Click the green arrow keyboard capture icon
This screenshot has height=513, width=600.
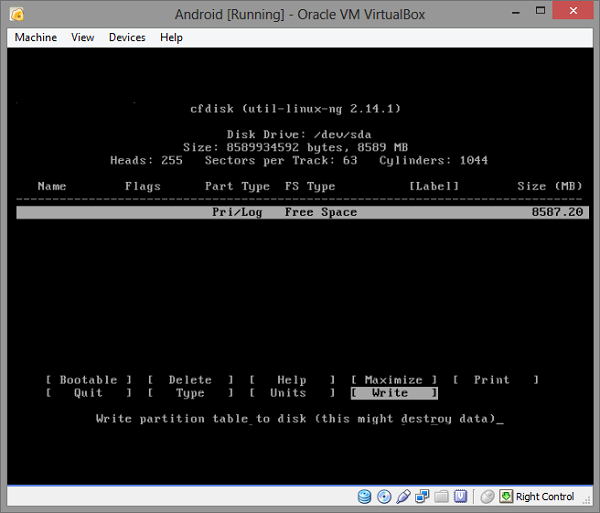click(506, 497)
